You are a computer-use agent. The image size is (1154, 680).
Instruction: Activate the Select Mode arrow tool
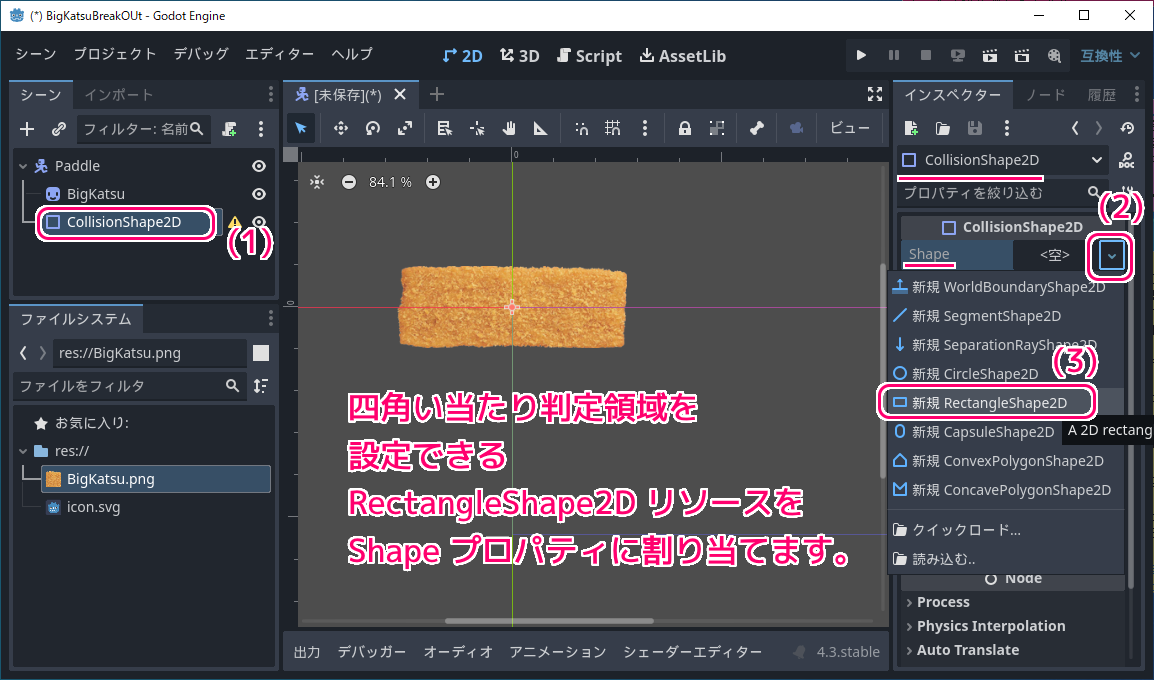pos(301,128)
